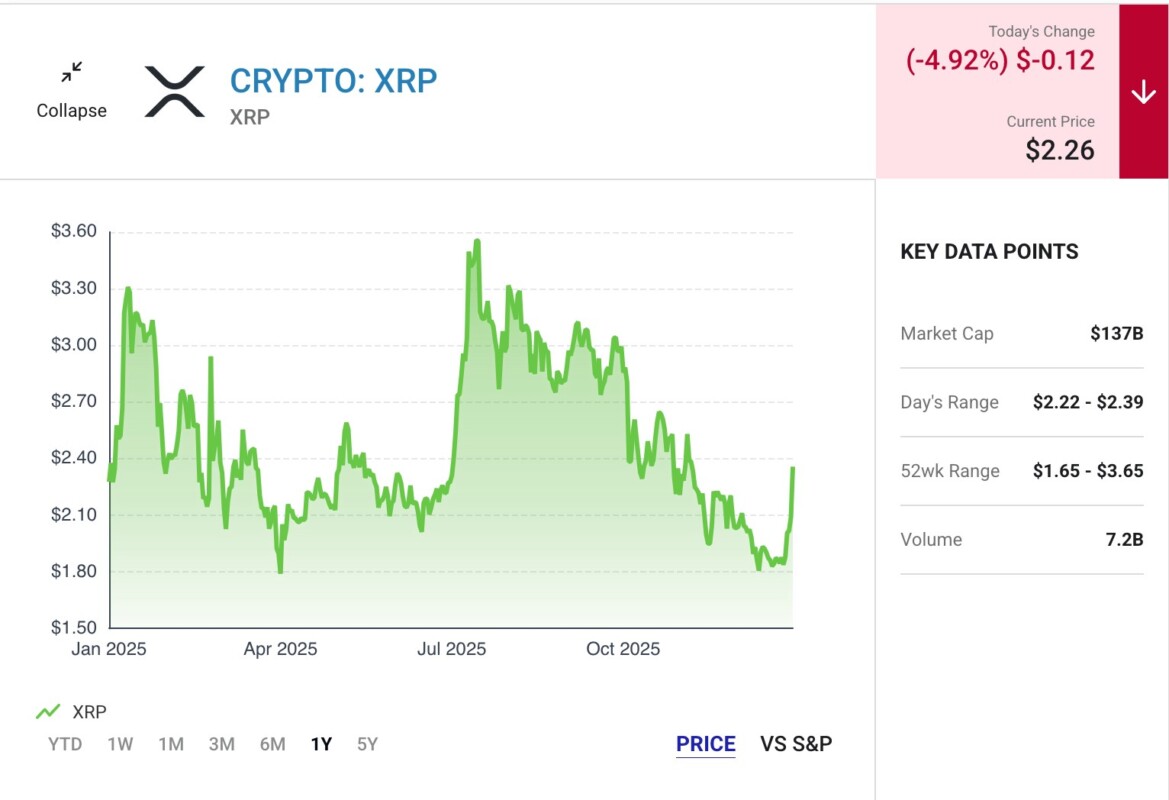1169x800 pixels.
Task: Switch to the 5Y view
Action: tap(366, 744)
